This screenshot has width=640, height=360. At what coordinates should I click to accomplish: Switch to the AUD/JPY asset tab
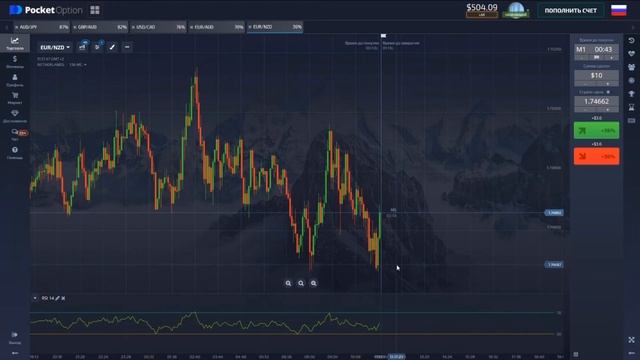pyautogui.click(x=42, y=27)
